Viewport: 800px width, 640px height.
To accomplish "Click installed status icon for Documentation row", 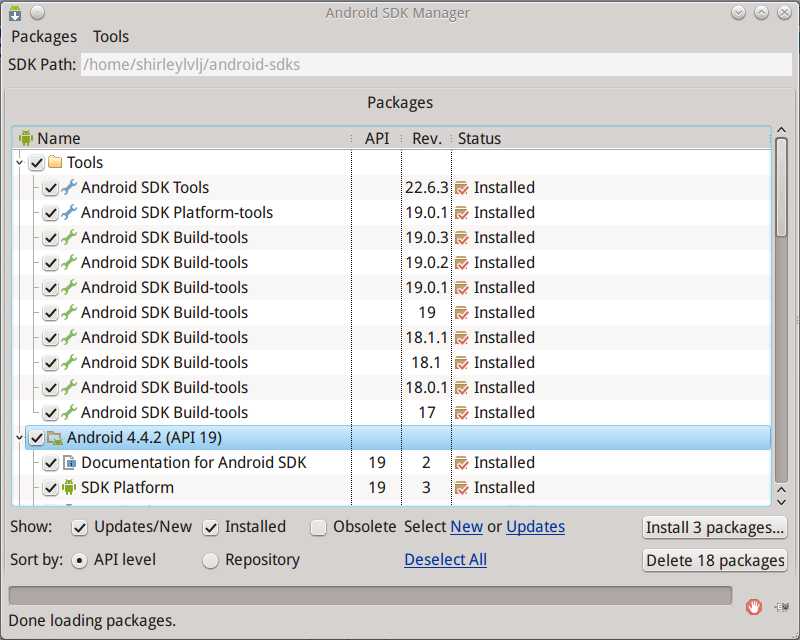I will (461, 463).
